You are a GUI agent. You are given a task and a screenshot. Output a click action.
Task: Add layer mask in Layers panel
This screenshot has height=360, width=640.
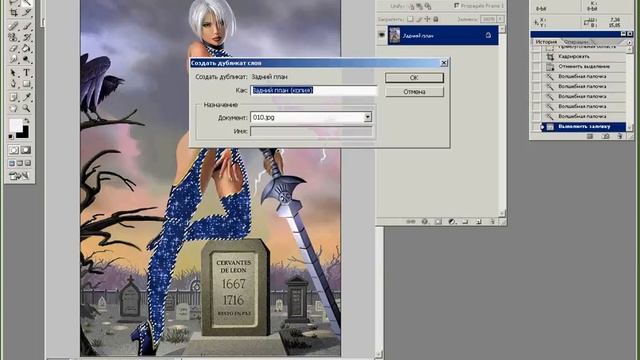(x=438, y=222)
